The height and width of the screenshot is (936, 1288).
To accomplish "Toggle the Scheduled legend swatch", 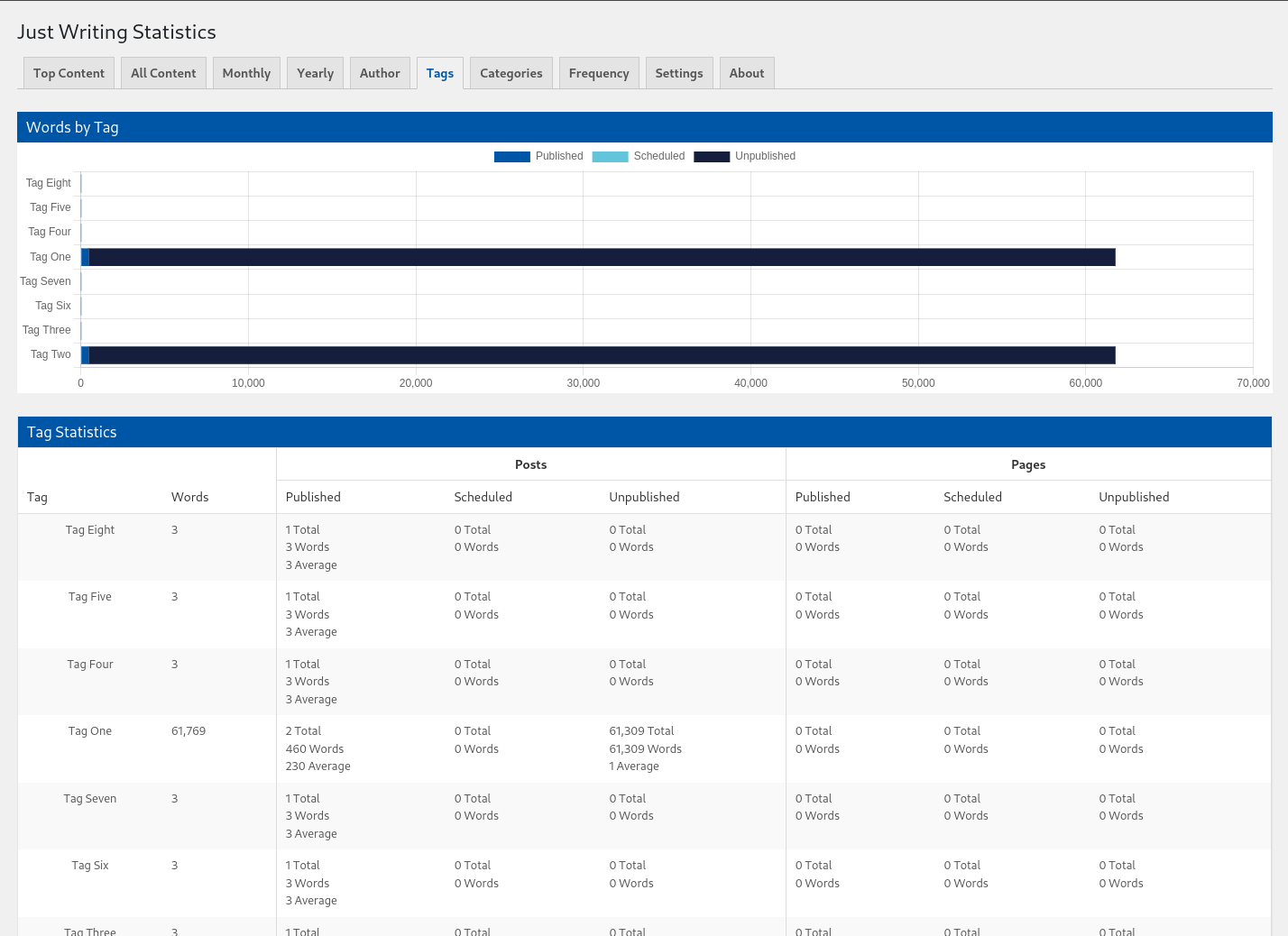I will (x=610, y=156).
